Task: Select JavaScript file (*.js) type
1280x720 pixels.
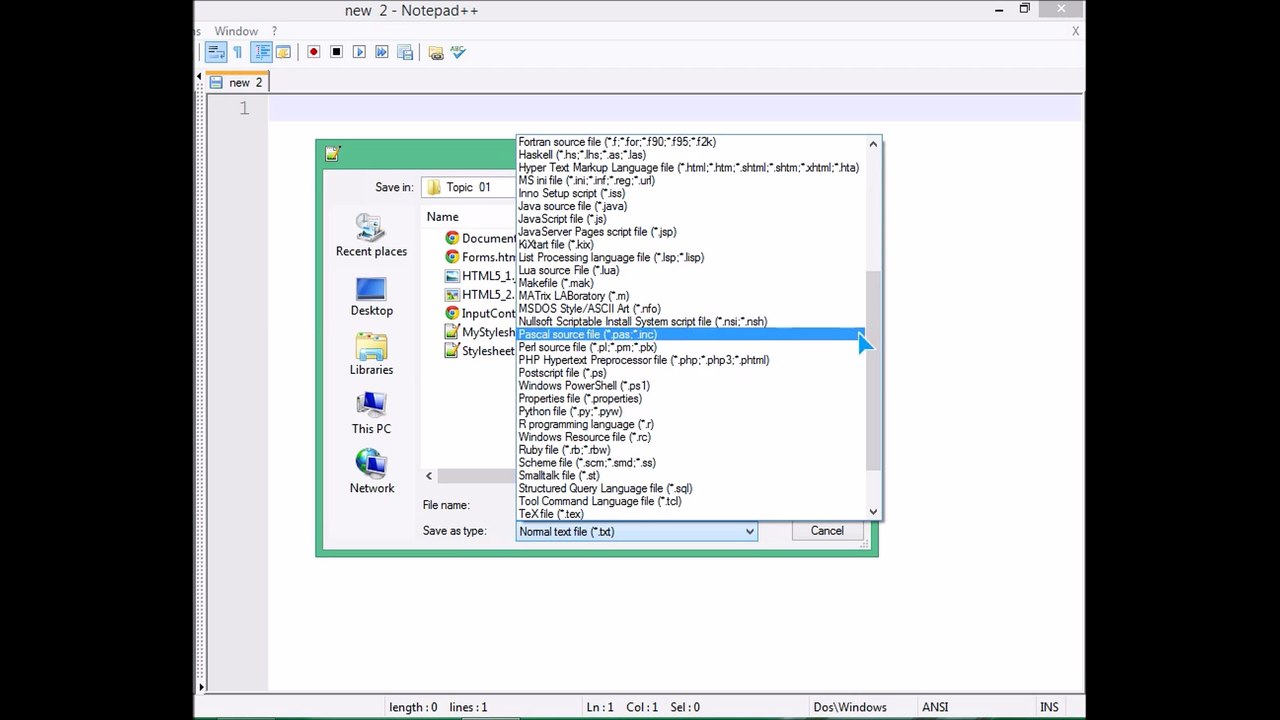Action: (x=691, y=219)
